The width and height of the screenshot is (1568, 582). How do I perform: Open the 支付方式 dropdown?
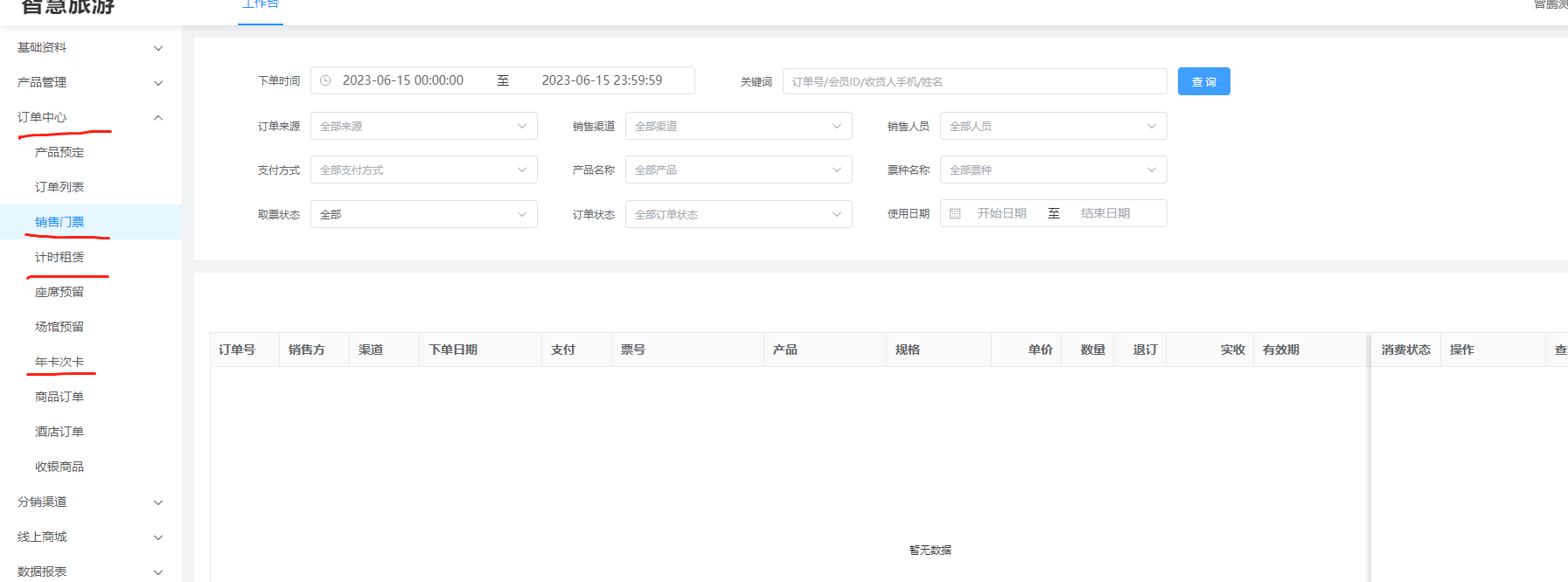coord(423,170)
